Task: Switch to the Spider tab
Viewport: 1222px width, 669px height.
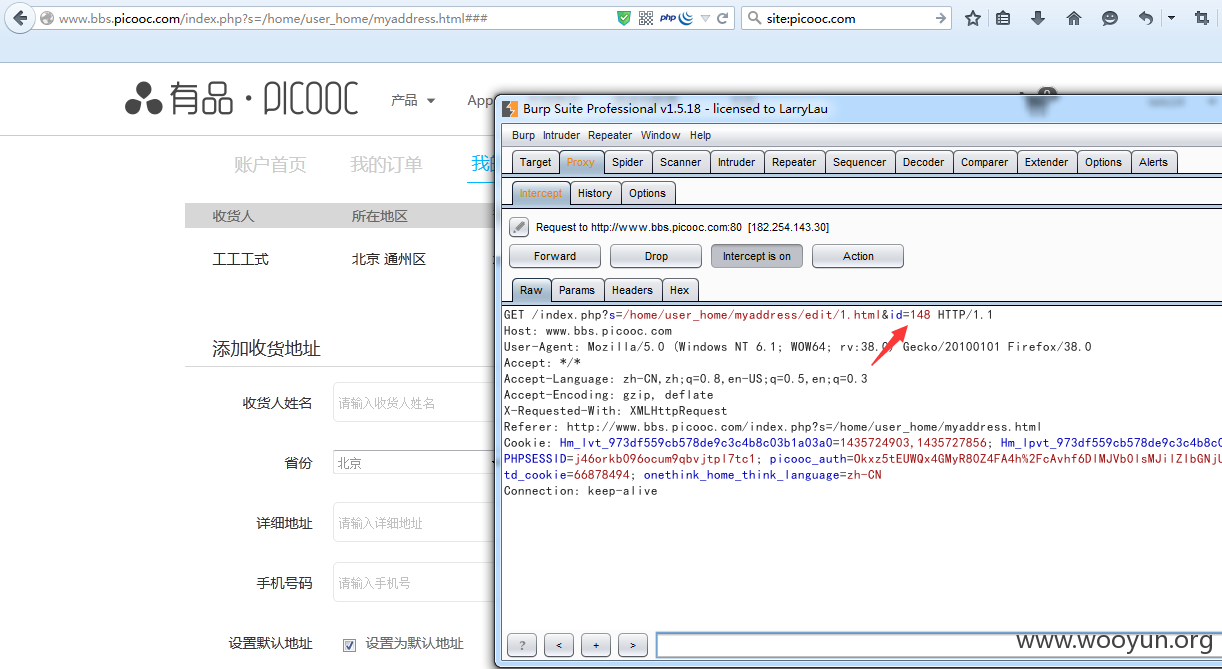Action: [x=627, y=162]
